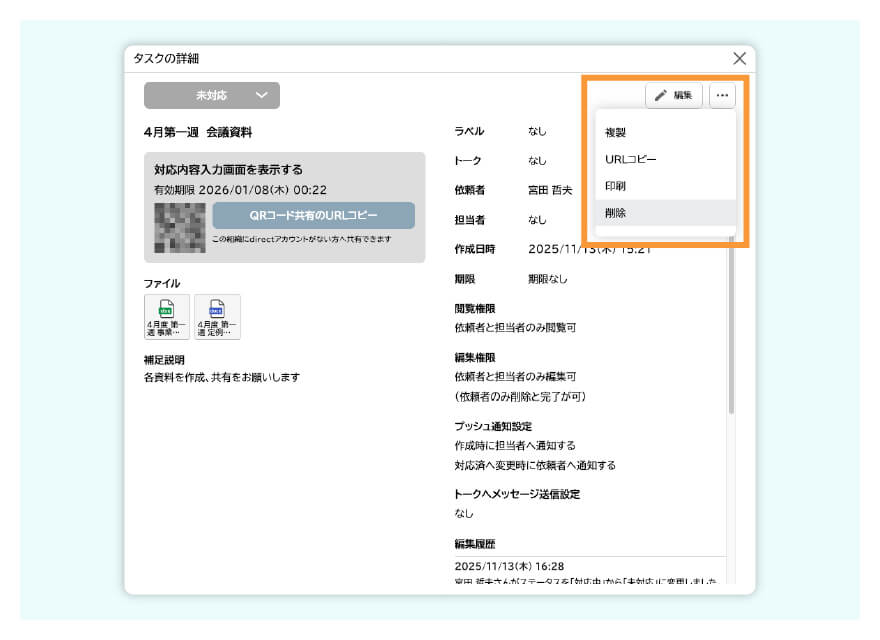Click the pencil icon inside 編集 button

661,95
